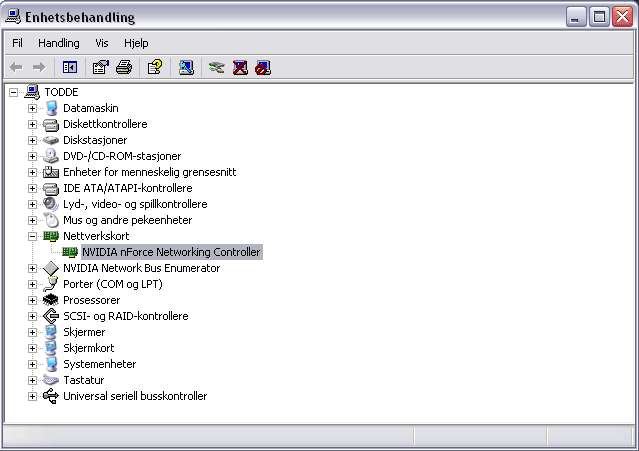Collapse the TODDE root node
639x451 pixels.
(x=13, y=92)
